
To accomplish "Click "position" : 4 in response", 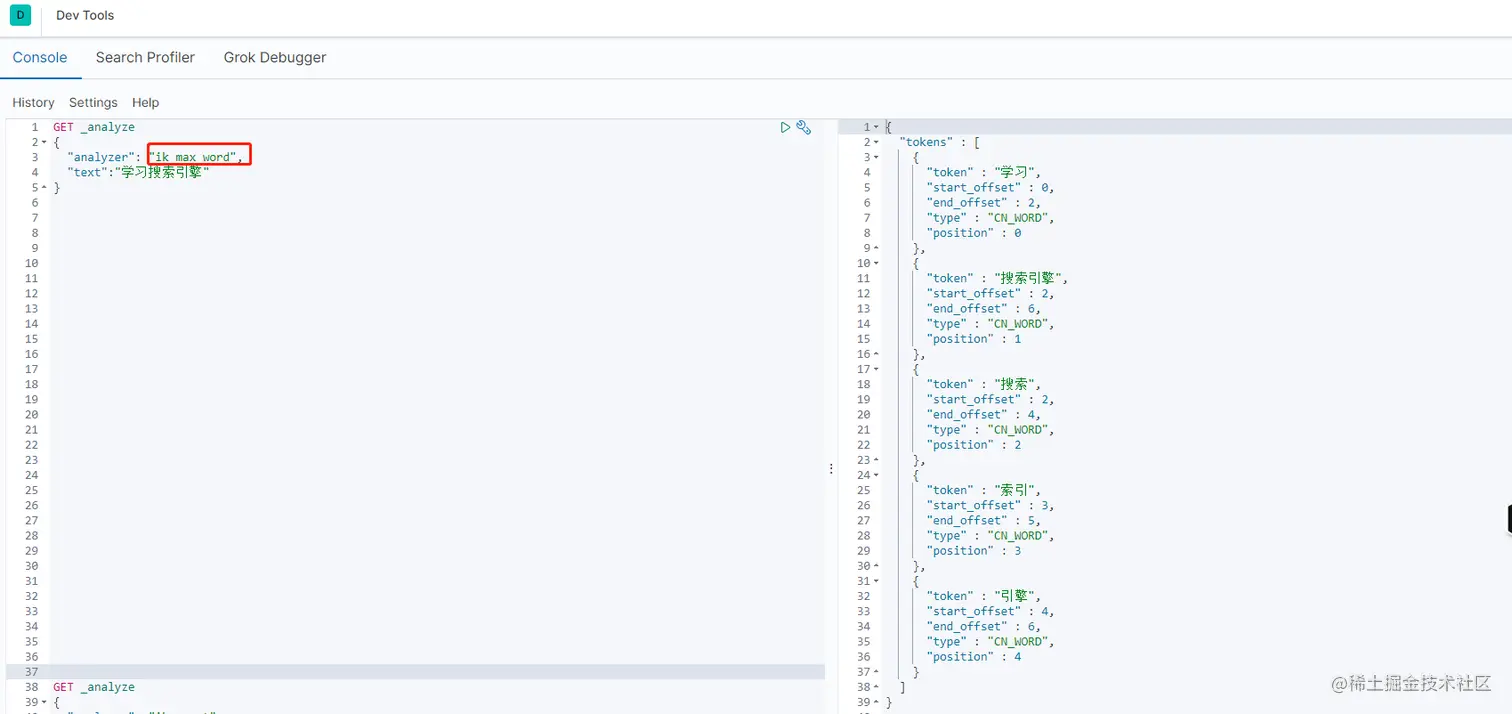I will tap(973, 657).
